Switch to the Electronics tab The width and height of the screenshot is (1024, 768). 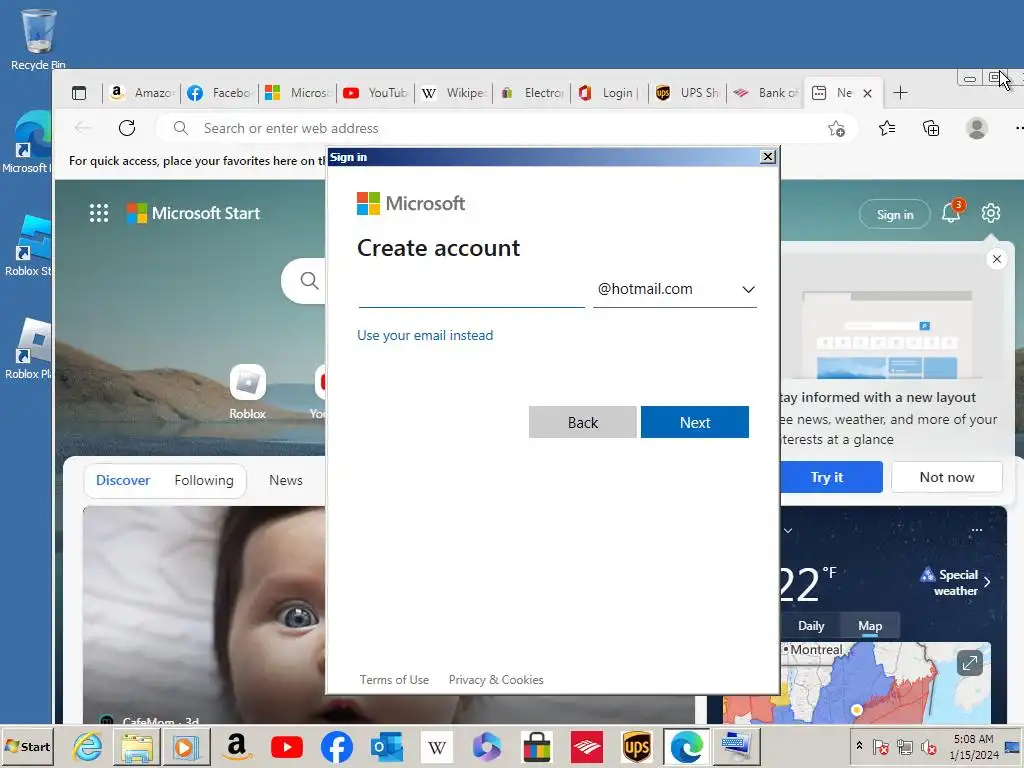(532, 93)
